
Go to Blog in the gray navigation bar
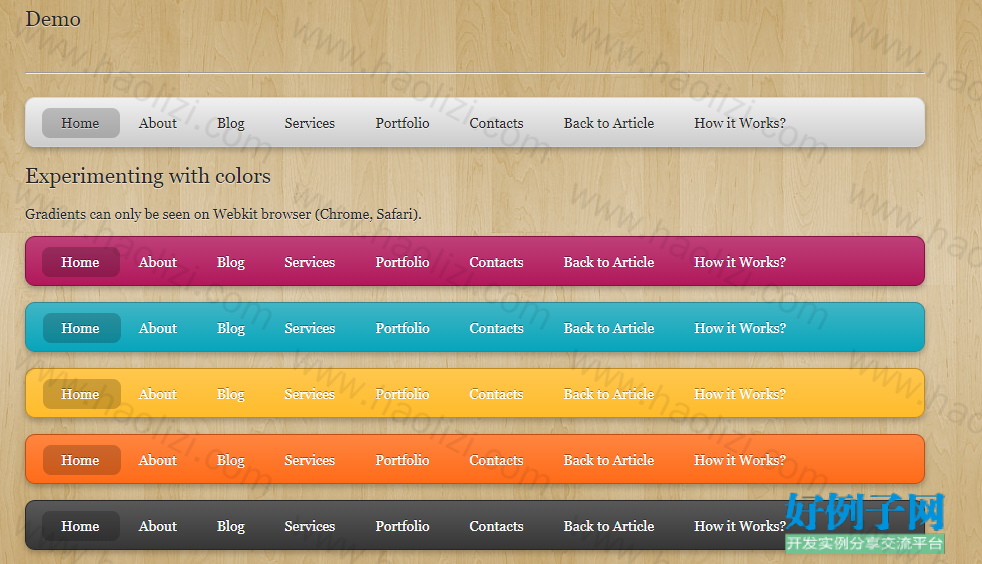[230, 123]
